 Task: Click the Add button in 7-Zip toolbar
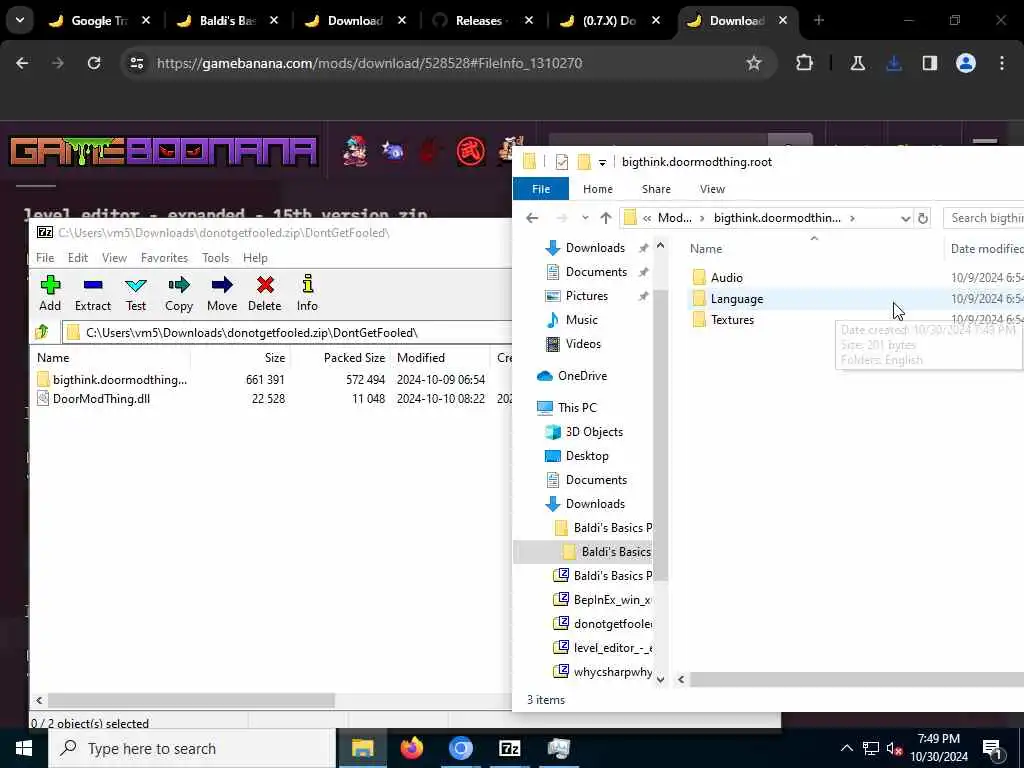[50, 293]
